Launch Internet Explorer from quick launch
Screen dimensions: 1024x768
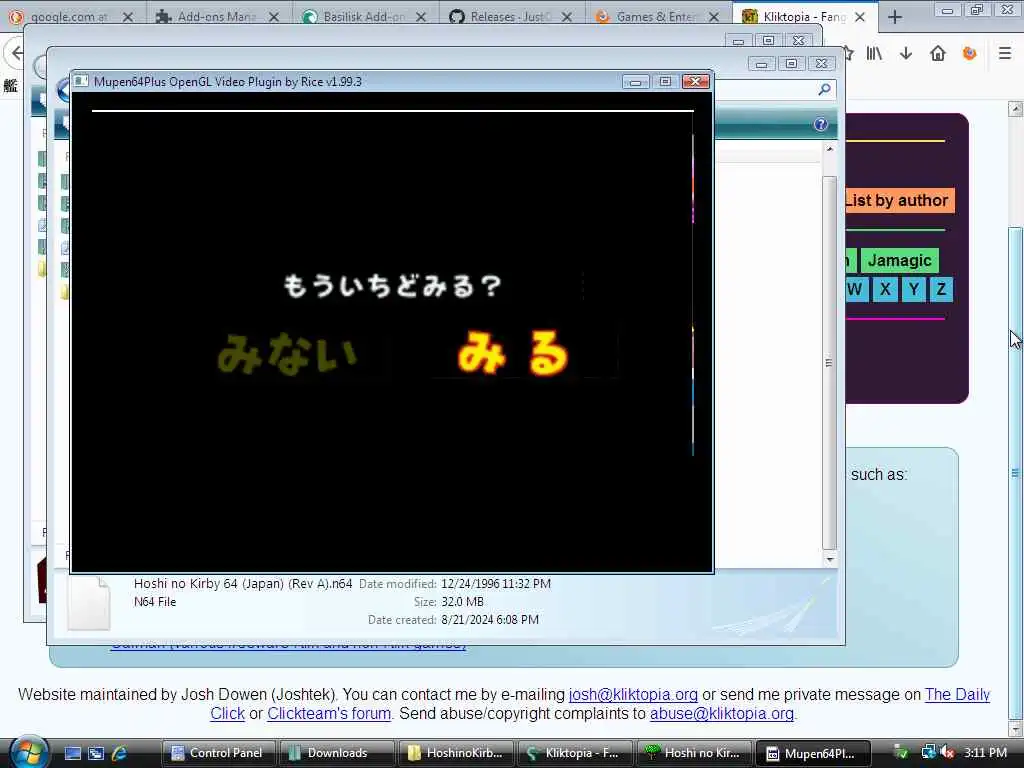120,753
